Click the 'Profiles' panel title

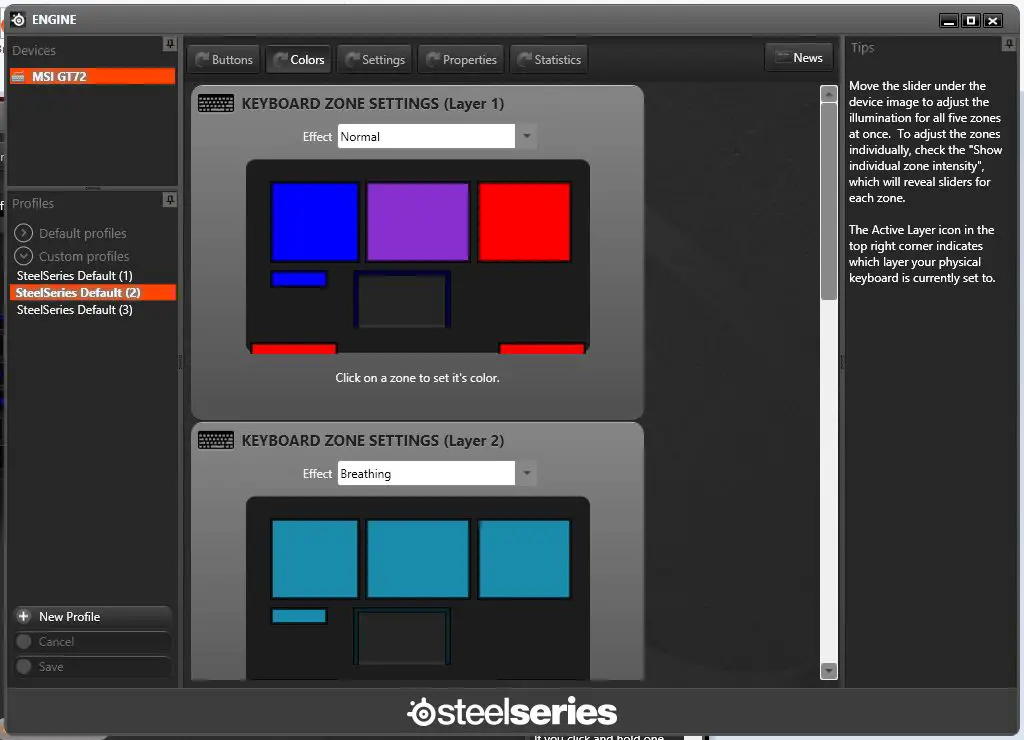tap(33, 203)
